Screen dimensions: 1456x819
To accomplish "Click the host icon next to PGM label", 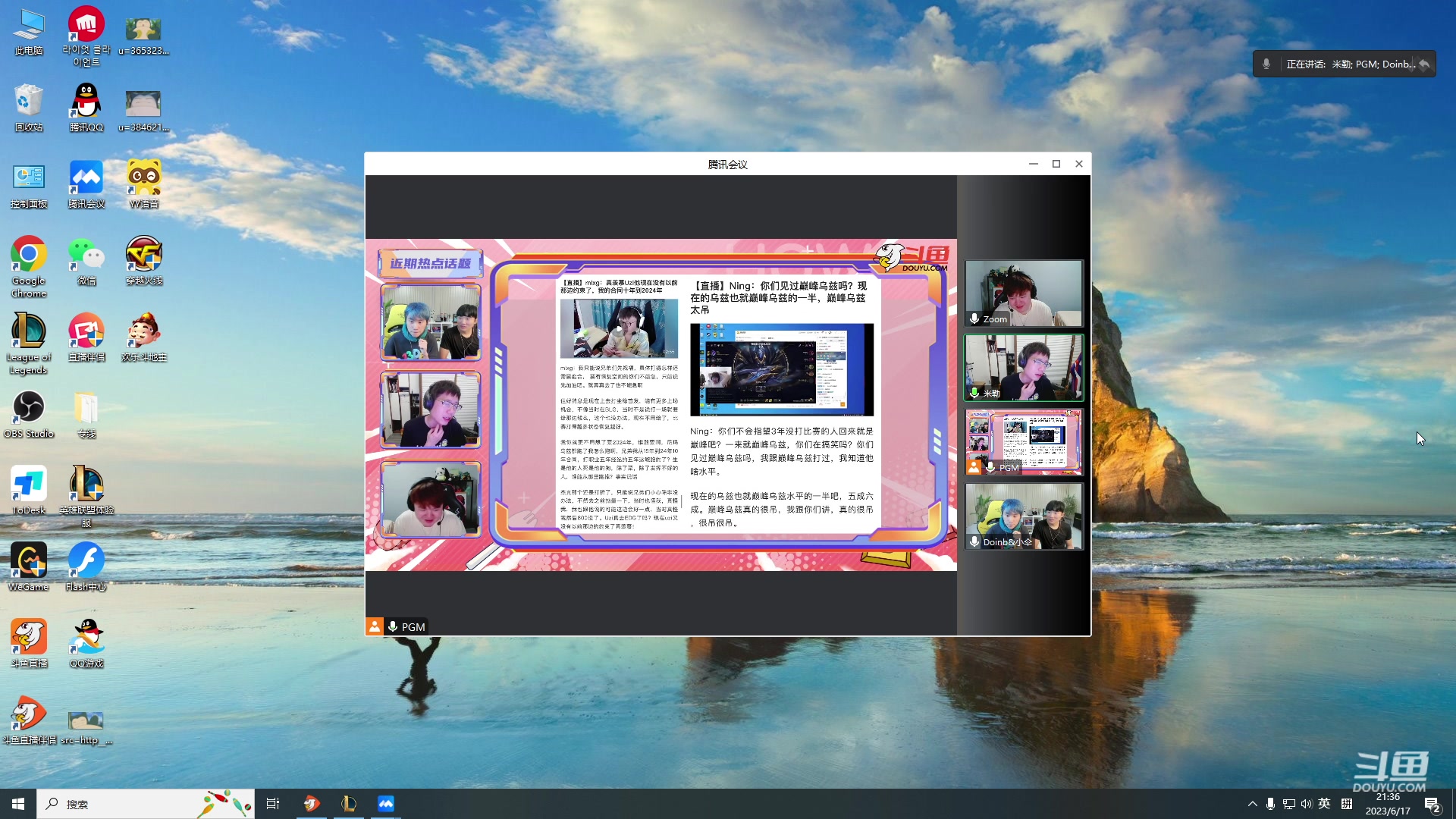I will pyautogui.click(x=375, y=626).
